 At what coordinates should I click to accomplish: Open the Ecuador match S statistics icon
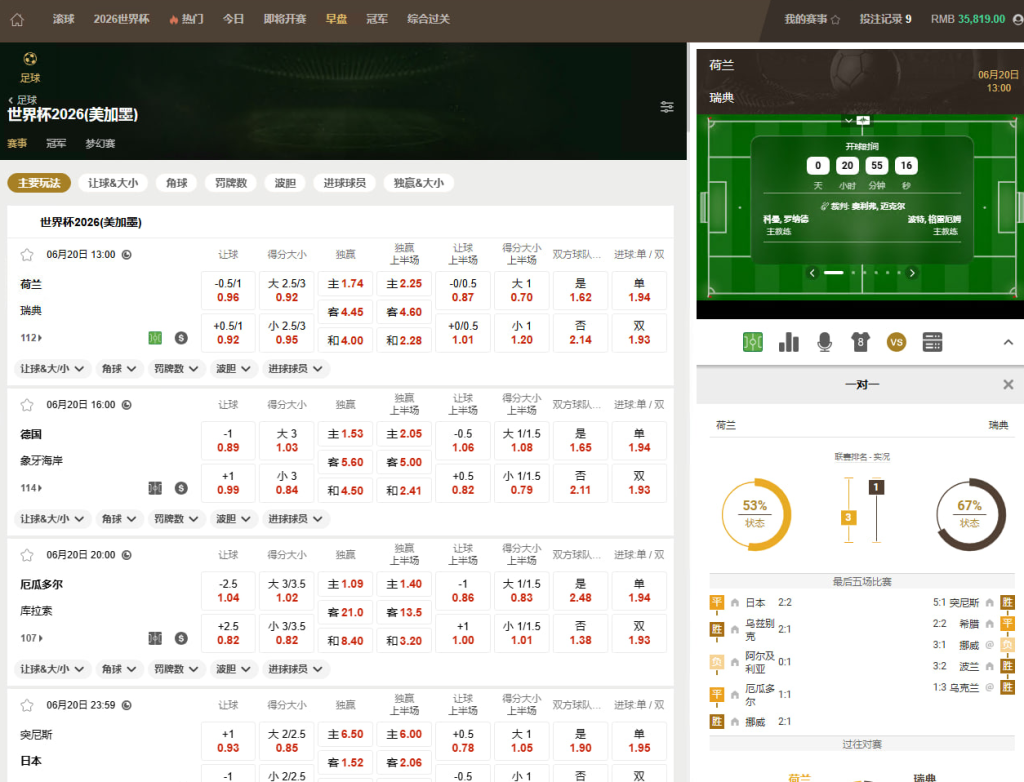coord(182,638)
